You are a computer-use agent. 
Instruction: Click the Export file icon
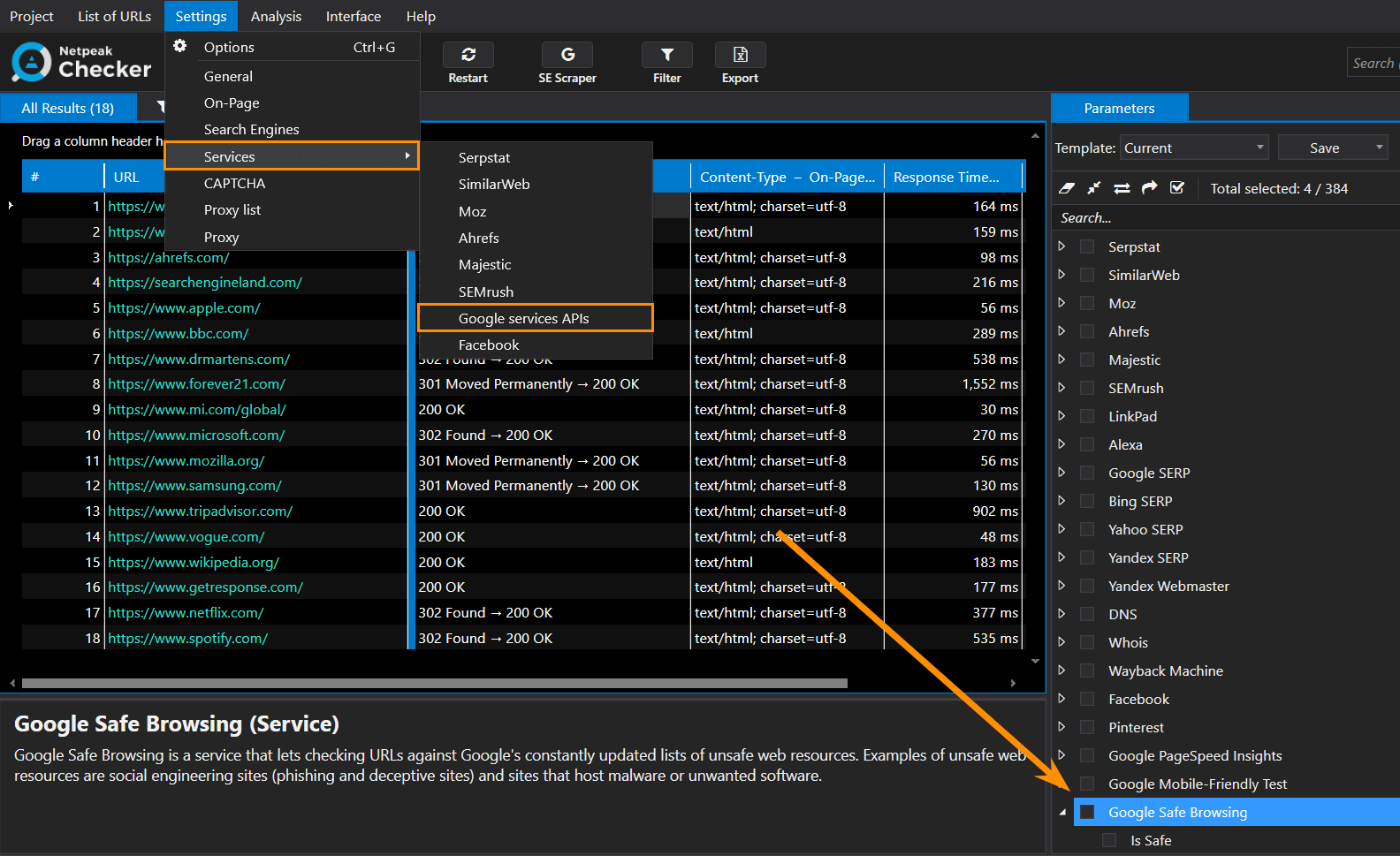[x=741, y=55]
